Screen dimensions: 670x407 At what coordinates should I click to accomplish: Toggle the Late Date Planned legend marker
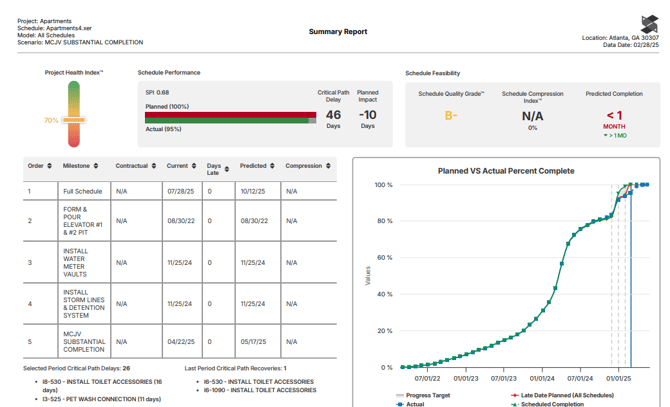tap(515, 395)
